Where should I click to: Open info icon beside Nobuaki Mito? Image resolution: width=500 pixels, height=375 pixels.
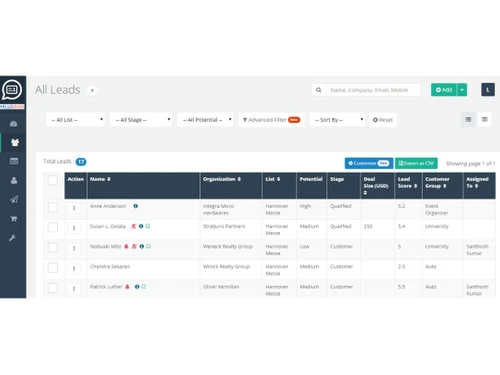[142, 246]
